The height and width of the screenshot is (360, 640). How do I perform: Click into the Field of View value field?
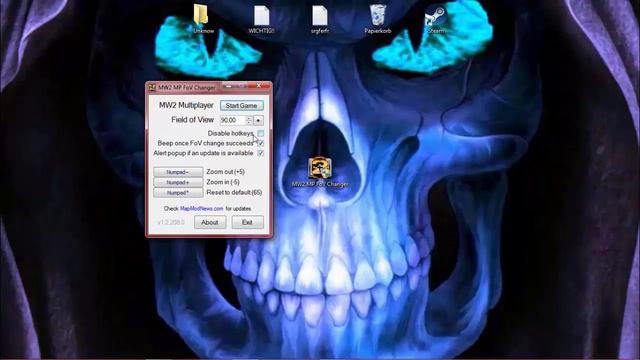tap(232, 120)
